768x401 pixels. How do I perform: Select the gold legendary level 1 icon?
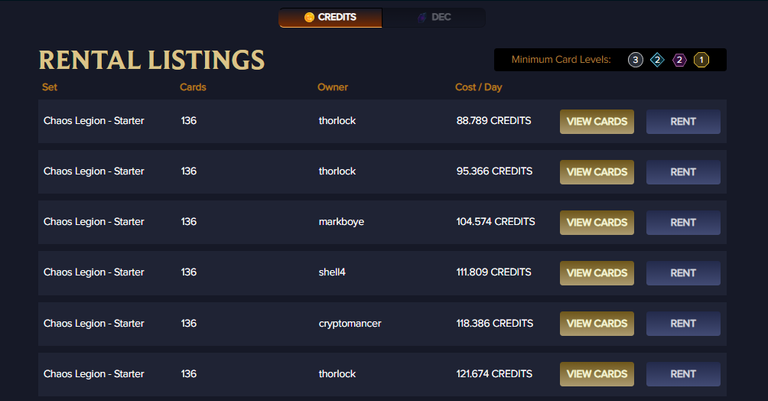coord(701,60)
